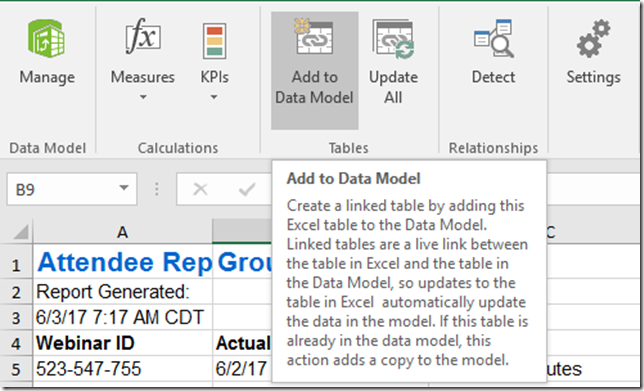Viewport: 644px width, 391px height.
Task: Select column A header
Action: 122,232
